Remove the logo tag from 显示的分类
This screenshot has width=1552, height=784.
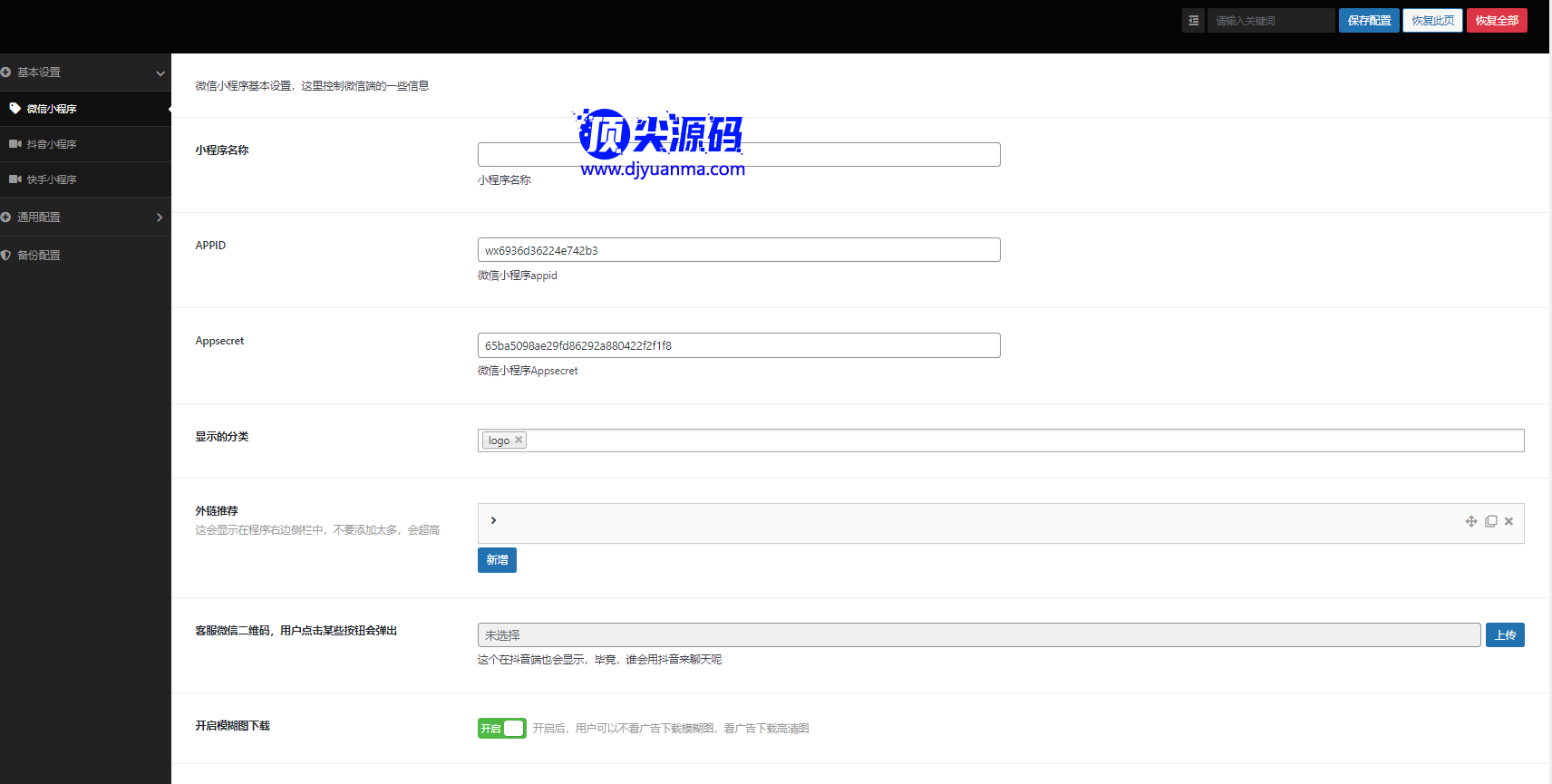pyautogui.click(x=519, y=440)
